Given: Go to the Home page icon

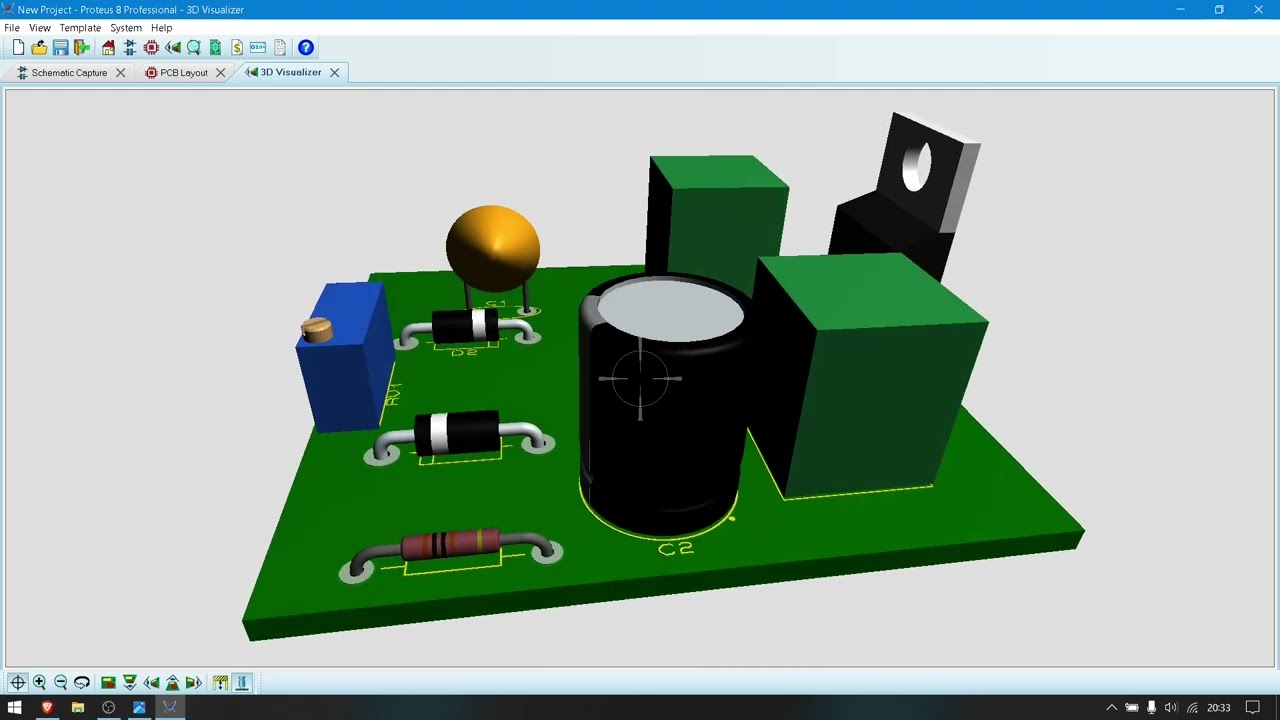Looking at the screenshot, I should (109, 47).
